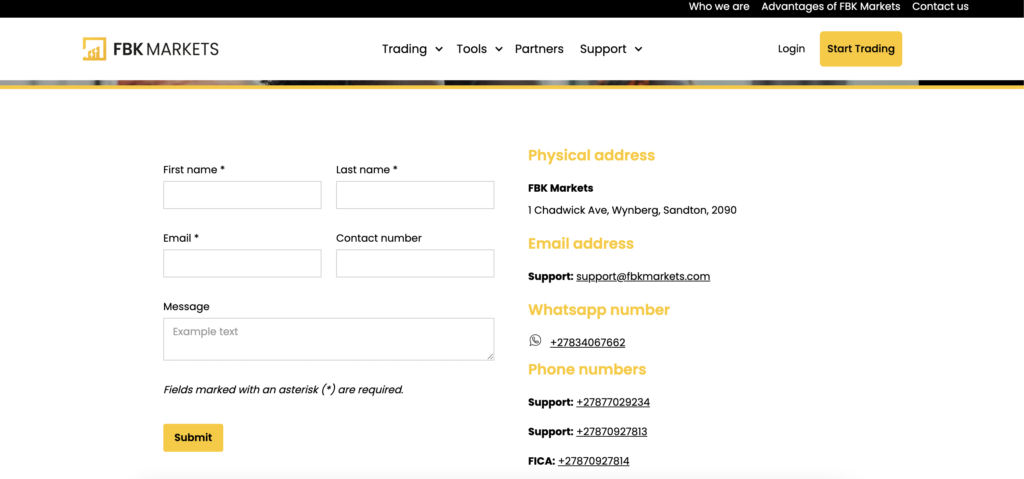Viewport: 1024px width, 479px height.
Task: Open Contact us in top bar
Action: click(x=940, y=7)
